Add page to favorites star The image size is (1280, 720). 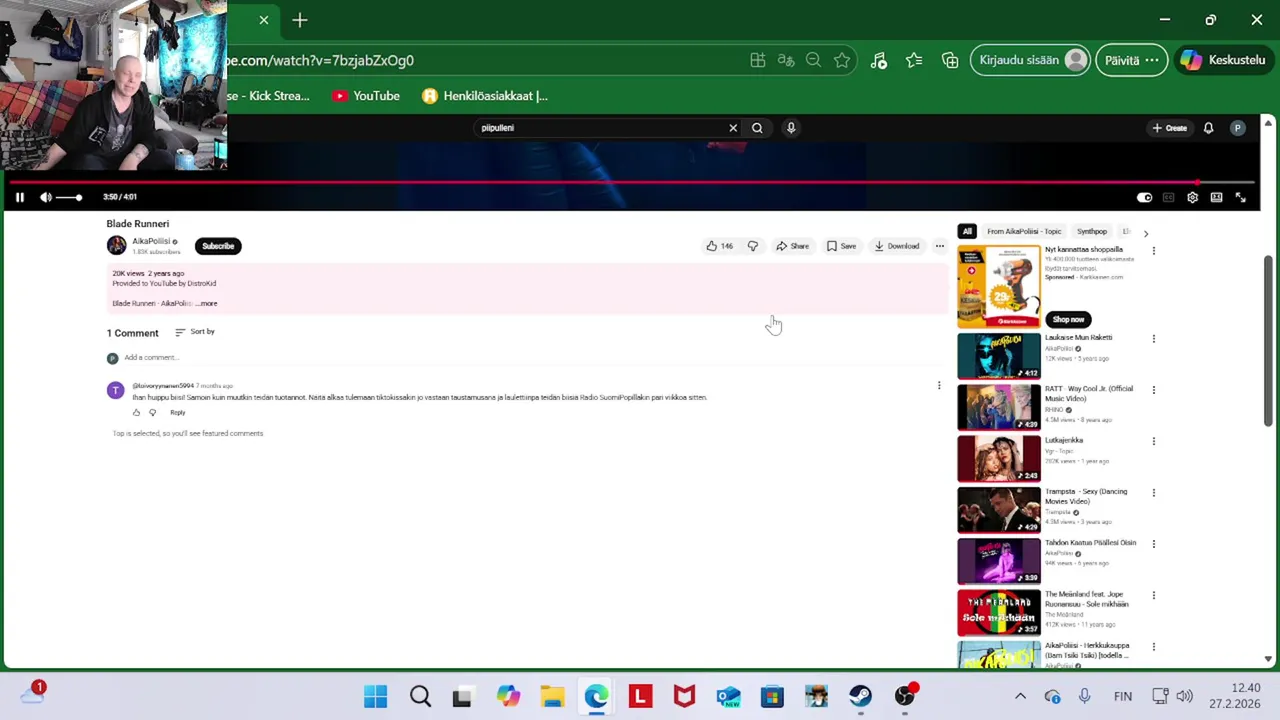pos(842,60)
